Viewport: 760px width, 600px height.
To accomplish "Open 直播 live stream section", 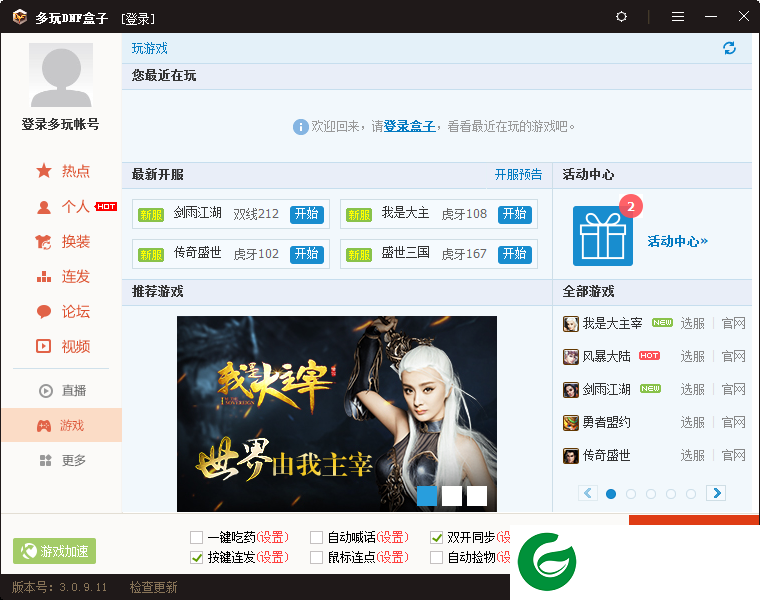I will pyautogui.click(x=62, y=391).
